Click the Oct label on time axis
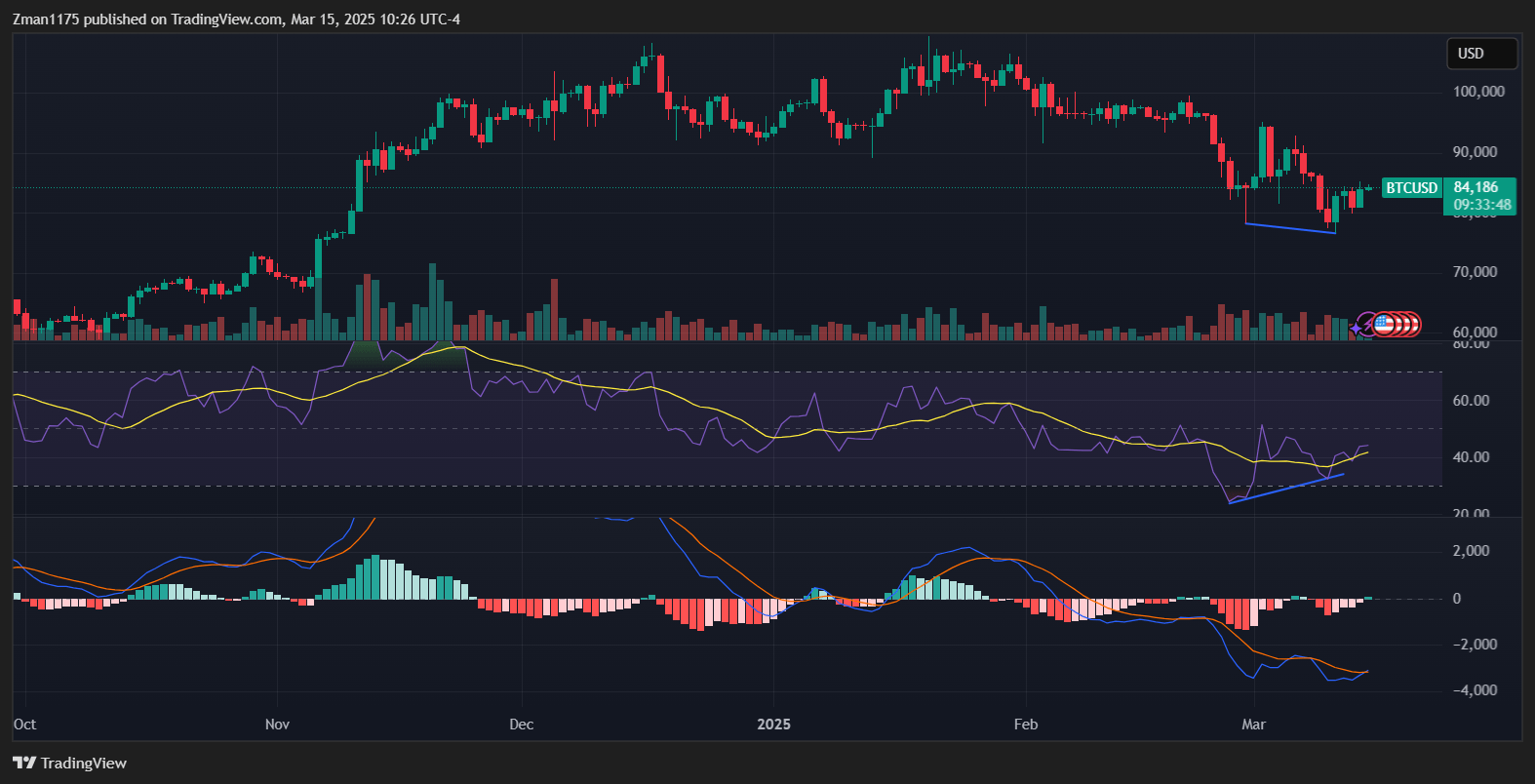The width and height of the screenshot is (1535, 784). click(24, 725)
